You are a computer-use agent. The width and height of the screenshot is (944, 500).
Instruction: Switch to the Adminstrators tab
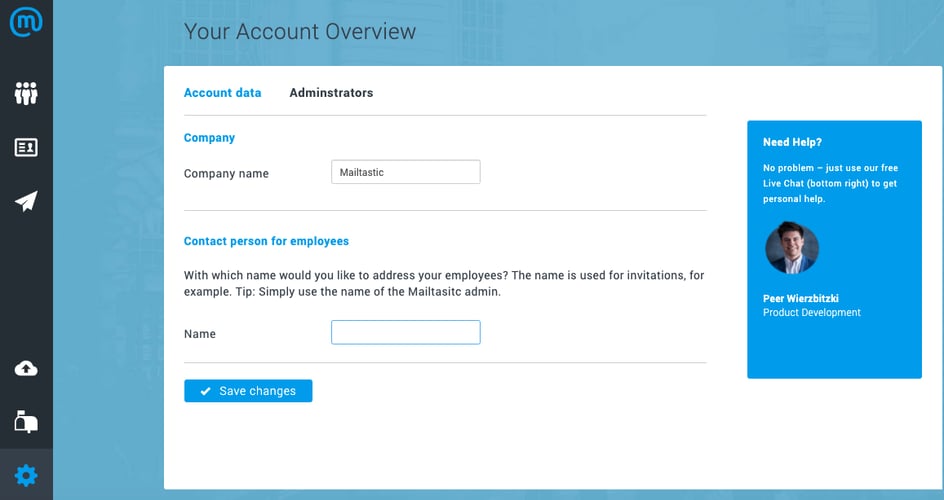click(x=331, y=93)
